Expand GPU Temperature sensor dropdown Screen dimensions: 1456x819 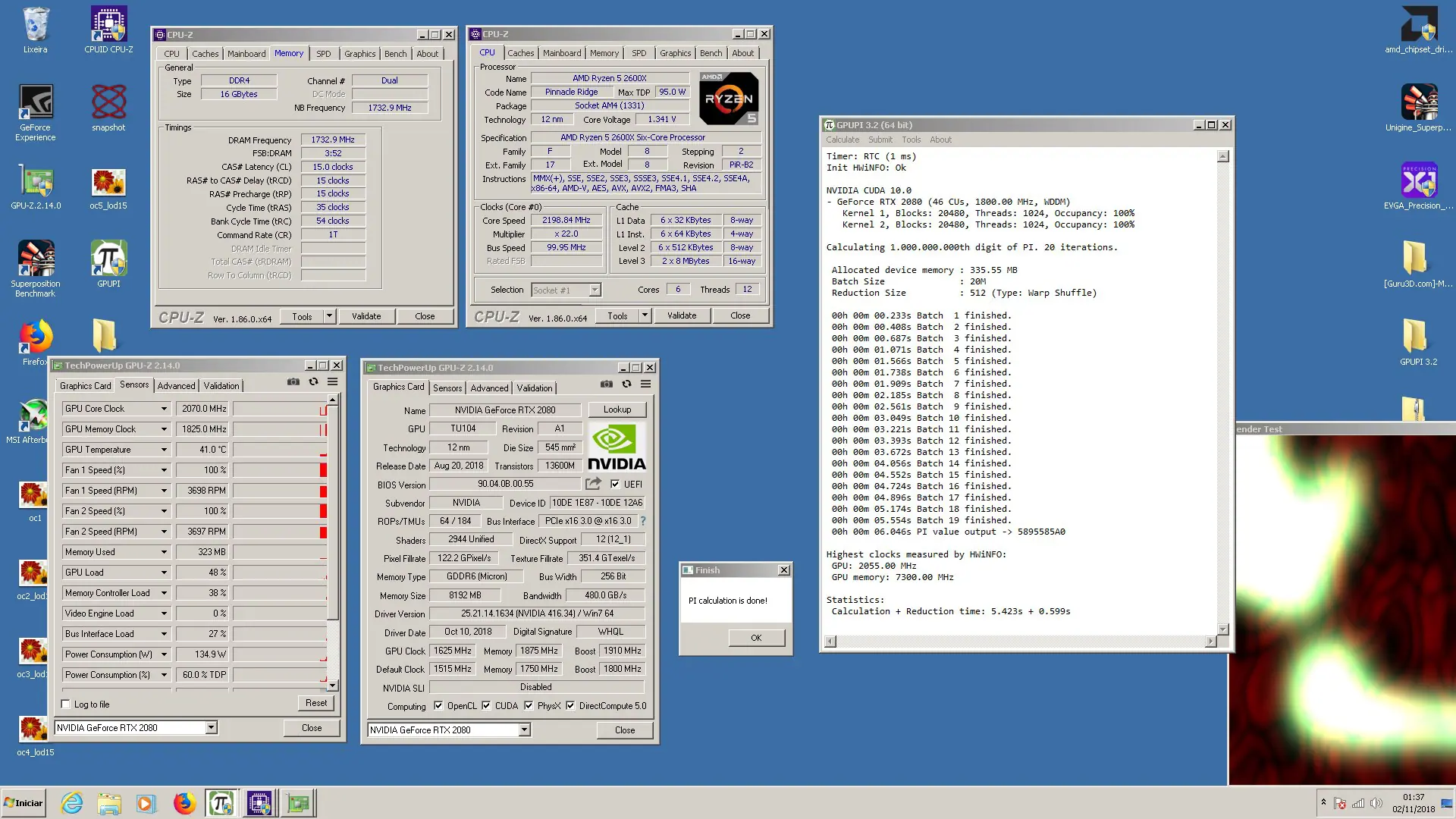click(x=164, y=450)
